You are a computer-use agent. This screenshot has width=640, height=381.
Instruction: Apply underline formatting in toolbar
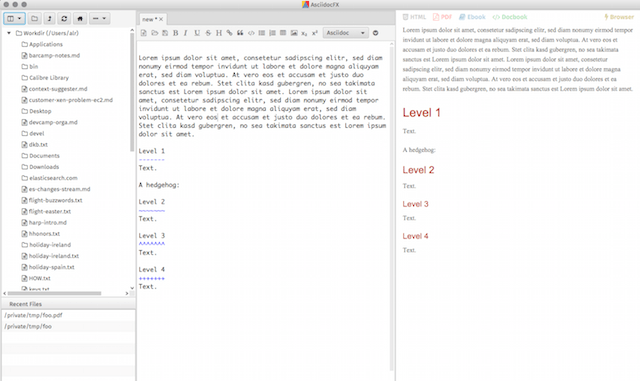point(197,33)
